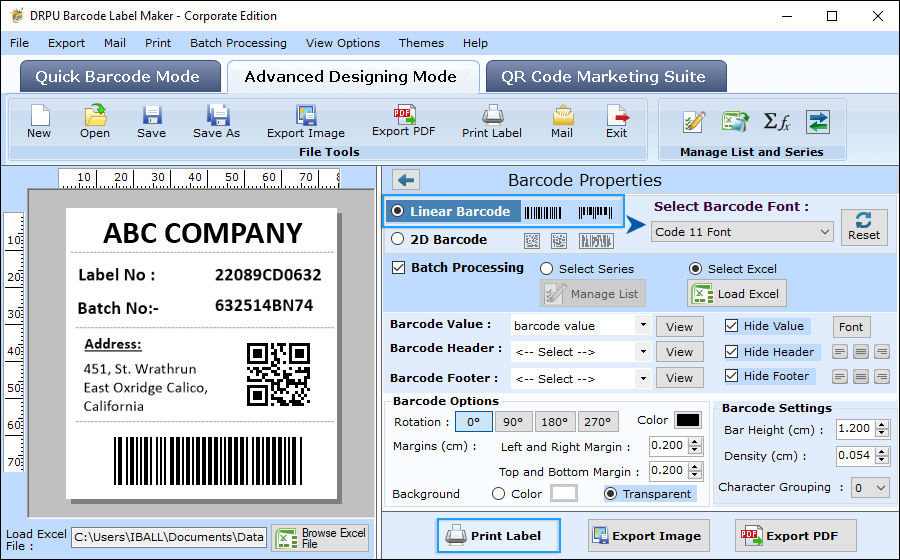
Task: Open the Batch Processing menu
Action: pyautogui.click(x=238, y=43)
